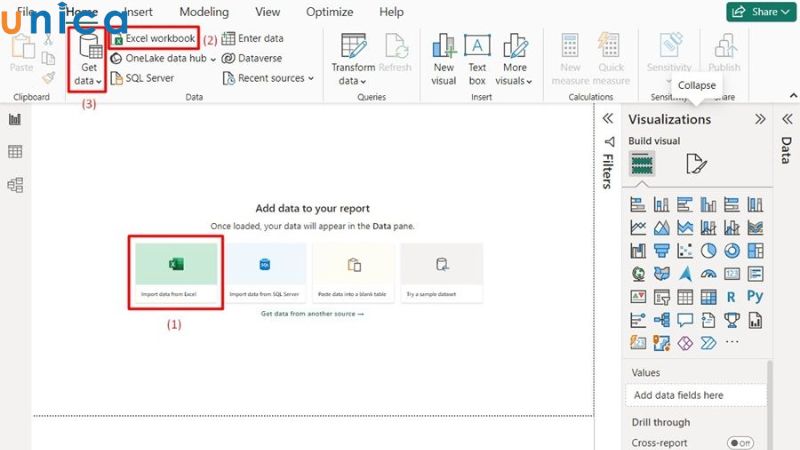Switch to Table view in left sidebar
The width and height of the screenshot is (800, 450).
[x=15, y=152]
